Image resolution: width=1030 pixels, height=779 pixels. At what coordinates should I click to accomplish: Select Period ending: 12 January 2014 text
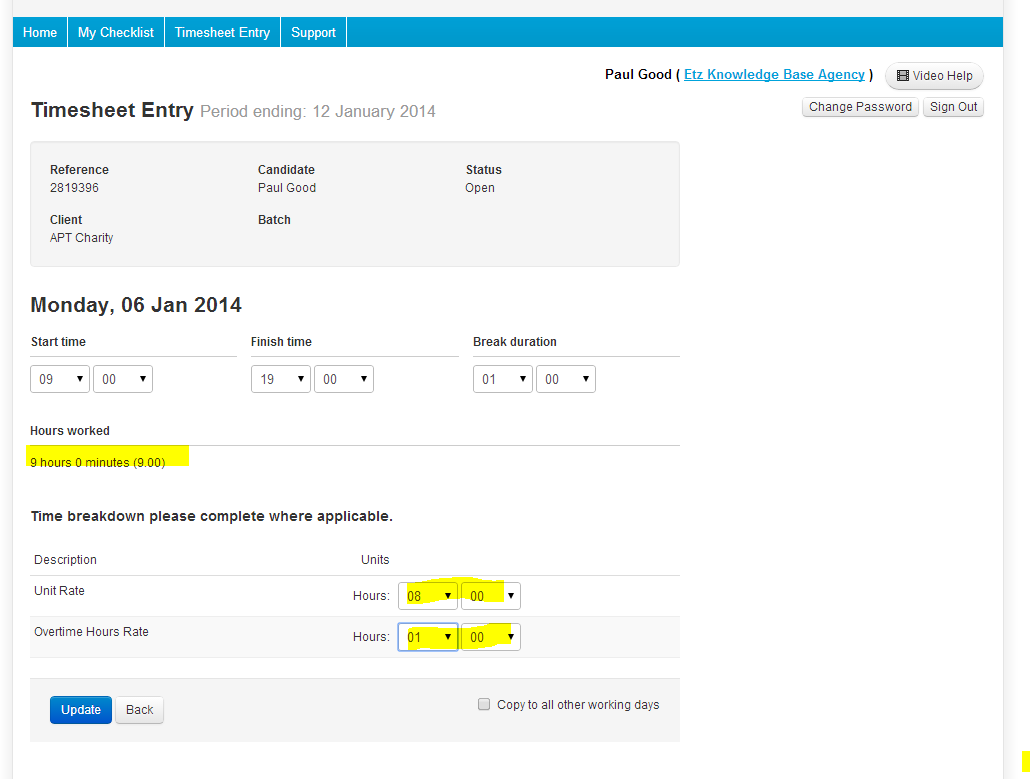tap(318, 111)
